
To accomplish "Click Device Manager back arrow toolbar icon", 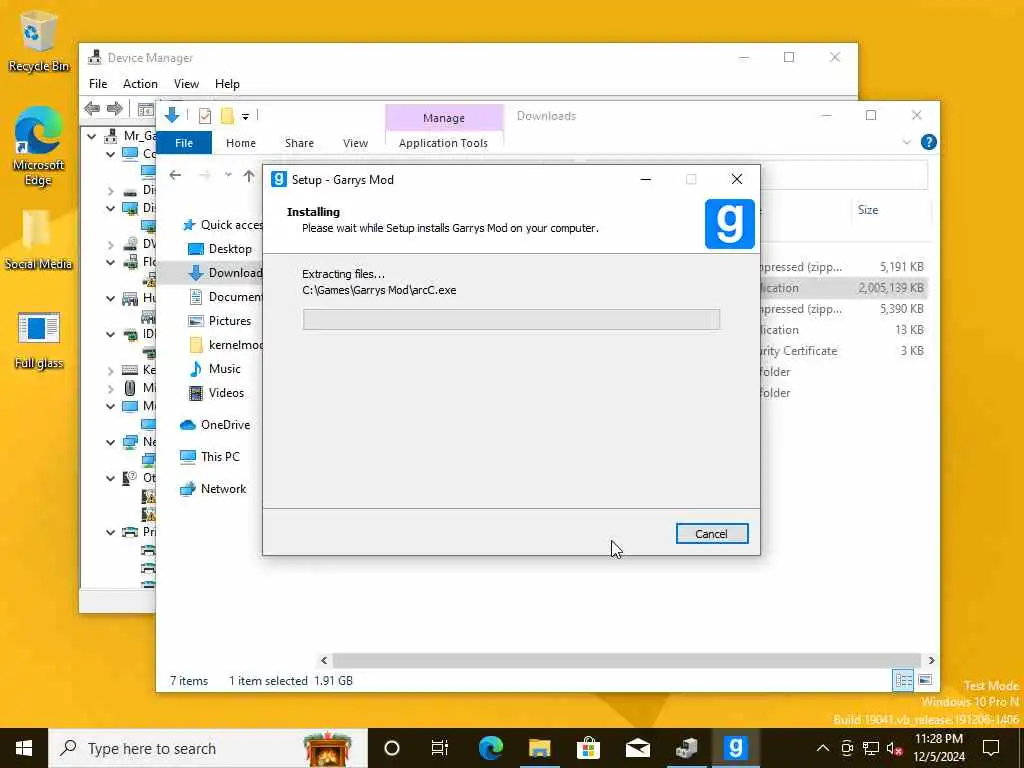I will (92, 108).
